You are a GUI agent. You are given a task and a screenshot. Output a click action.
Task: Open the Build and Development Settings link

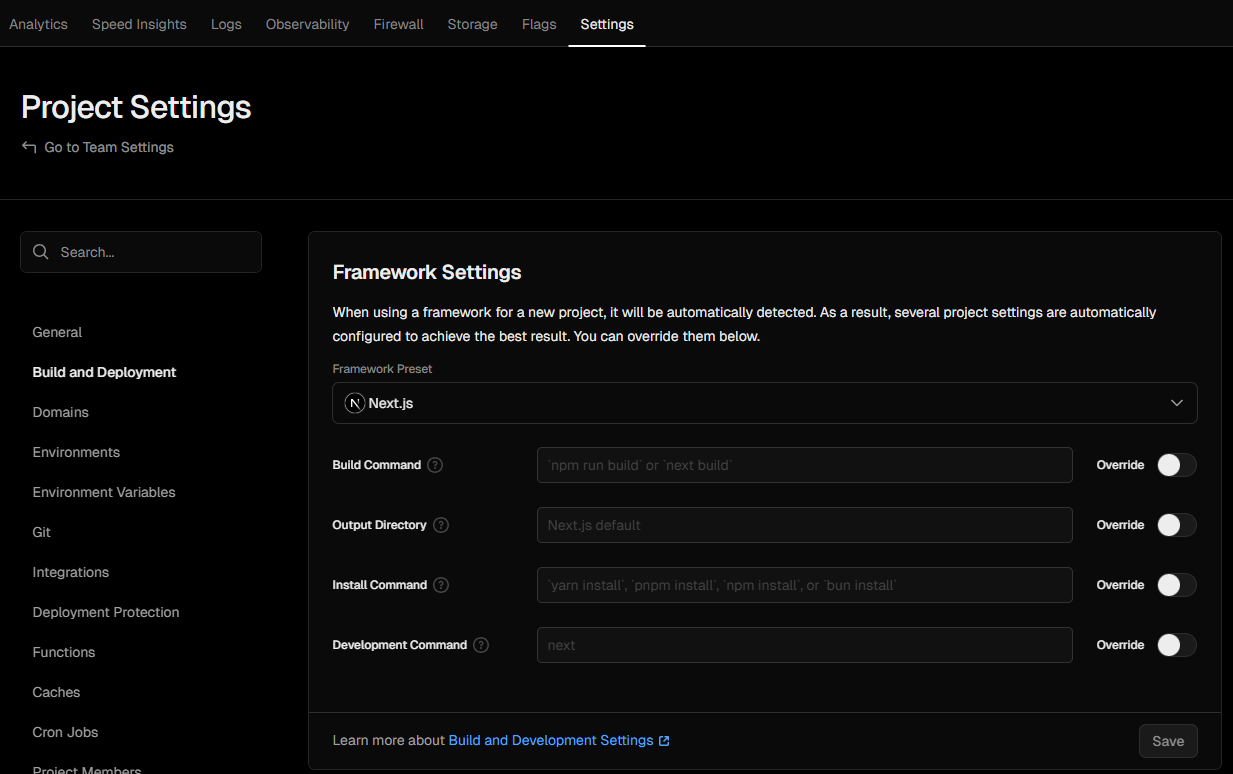pos(550,741)
